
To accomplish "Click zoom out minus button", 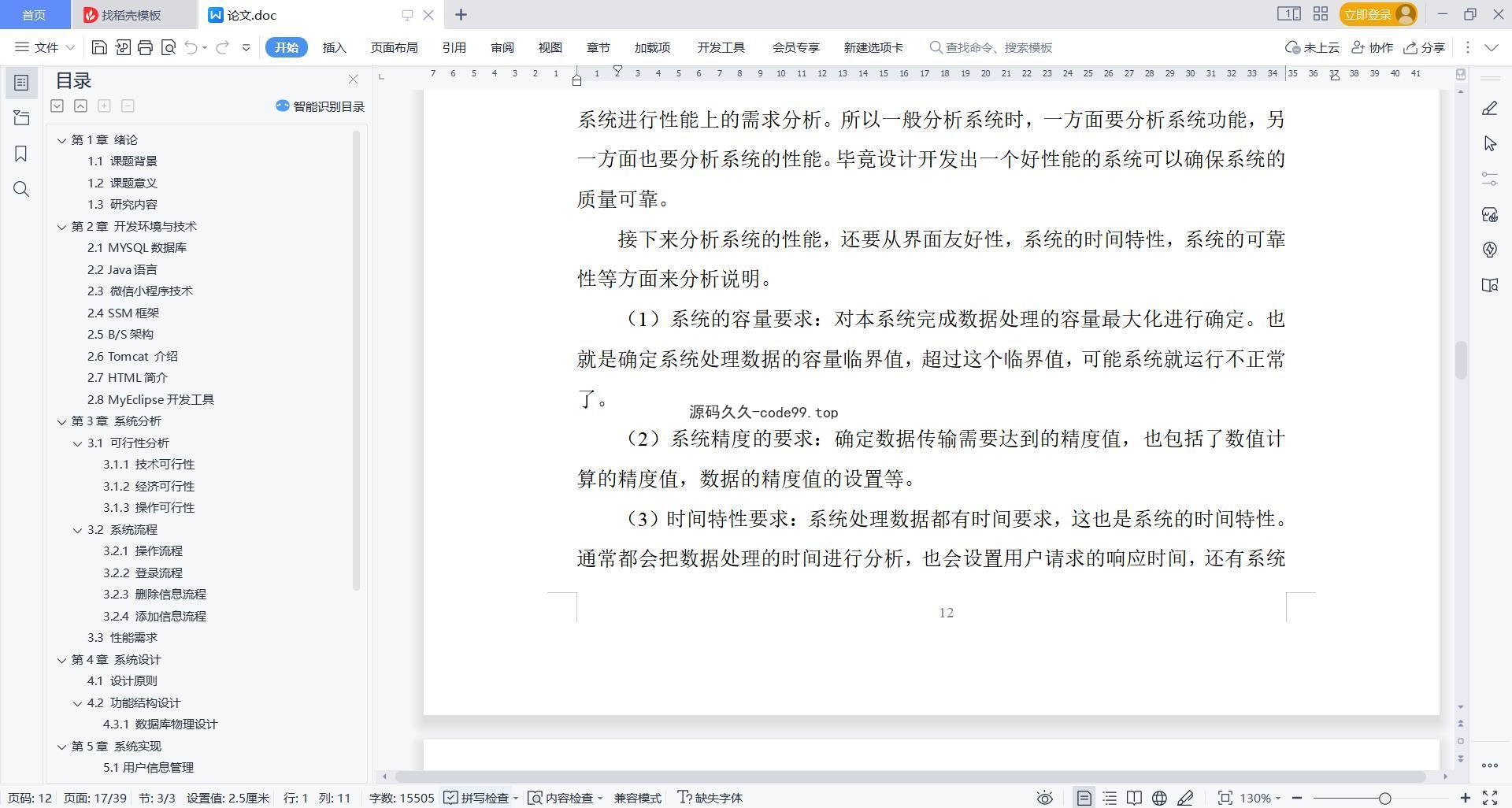I will pos(1297,798).
